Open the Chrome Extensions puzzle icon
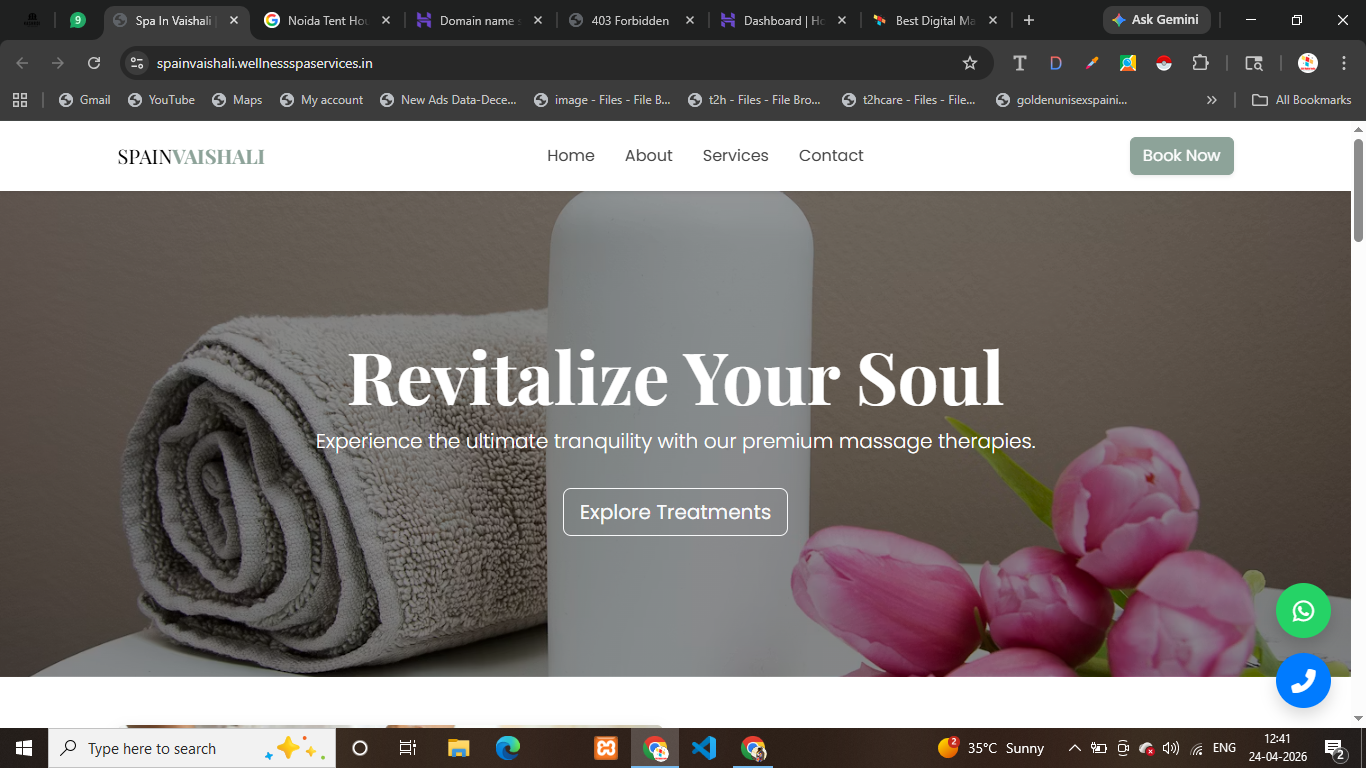 (1200, 63)
